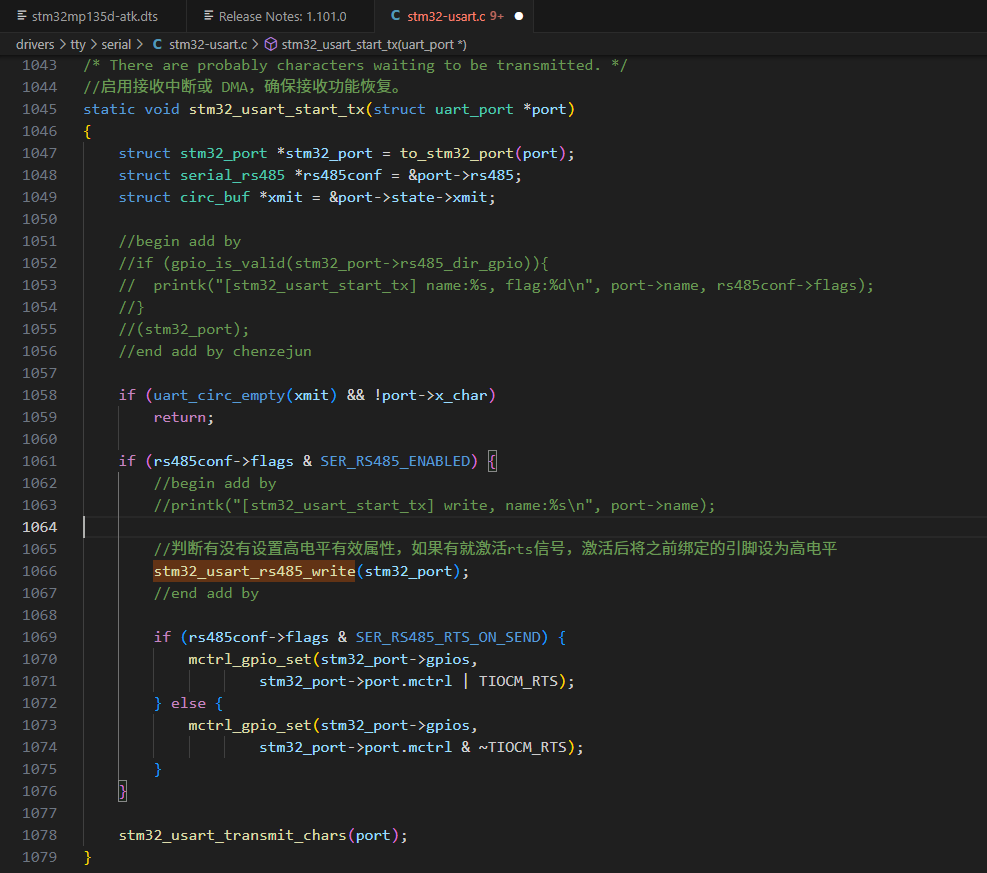
Task: Click TIOCM_RTS on line 1071
Action: click(x=518, y=682)
